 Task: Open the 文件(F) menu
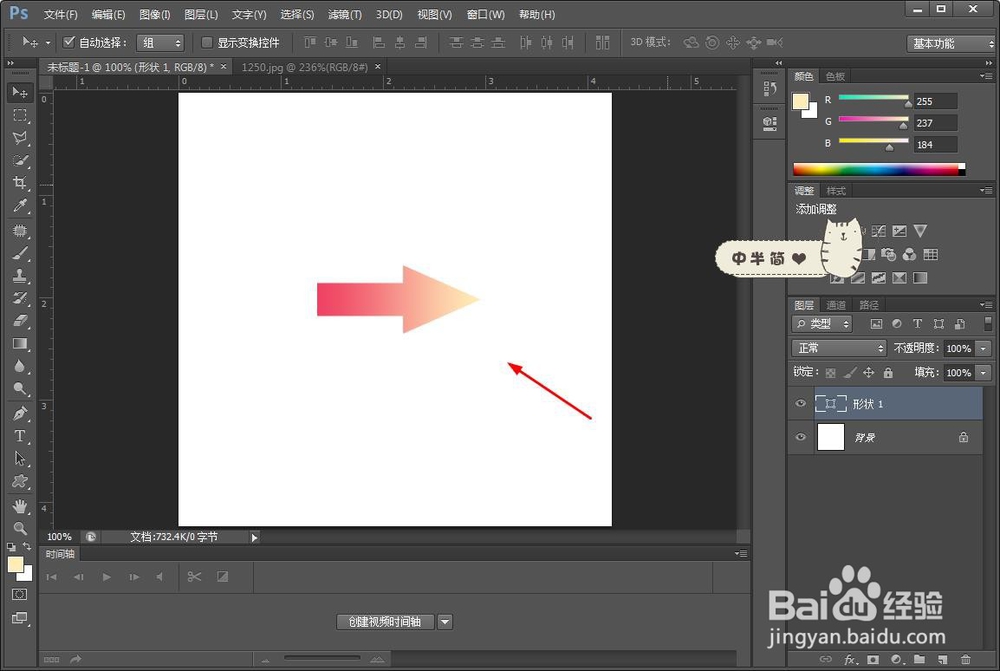pos(61,14)
